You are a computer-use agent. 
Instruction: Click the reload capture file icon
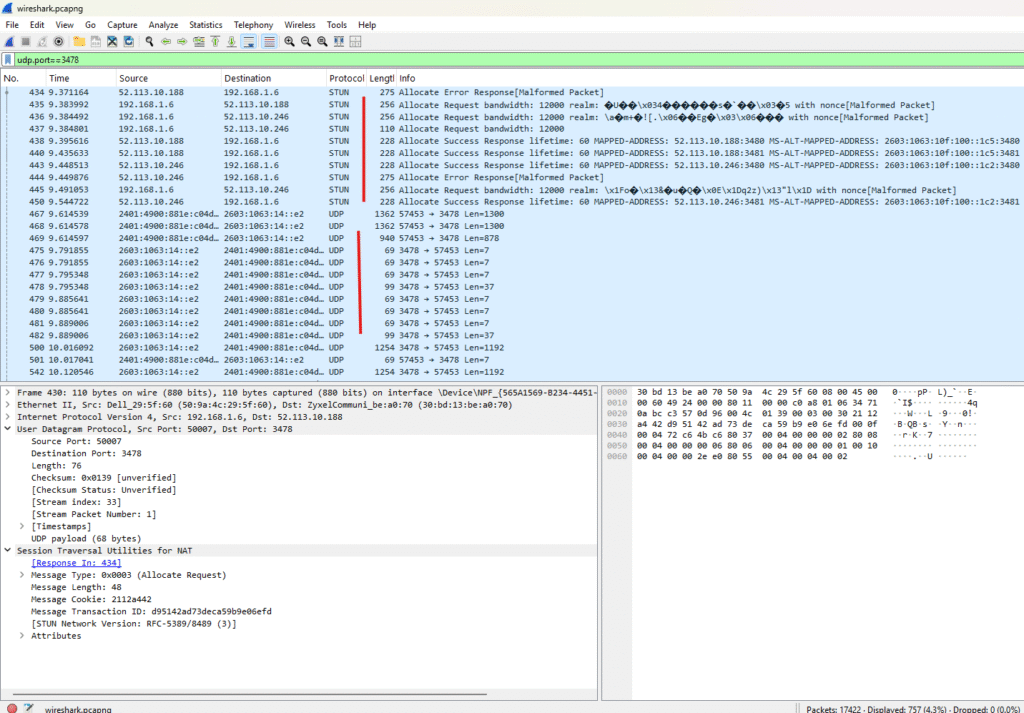coord(129,42)
